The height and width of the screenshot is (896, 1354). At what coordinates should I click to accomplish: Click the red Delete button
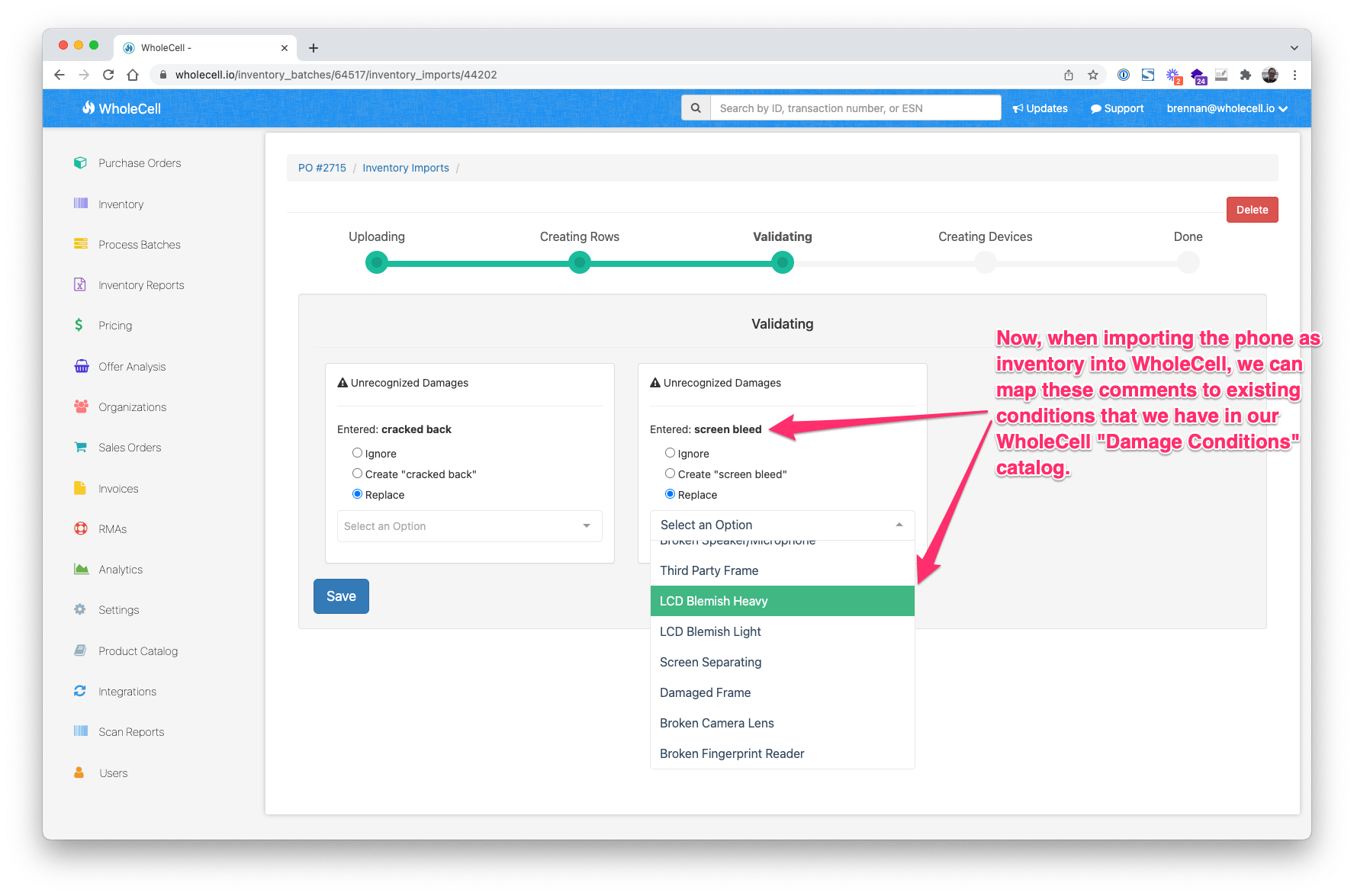(x=1252, y=210)
